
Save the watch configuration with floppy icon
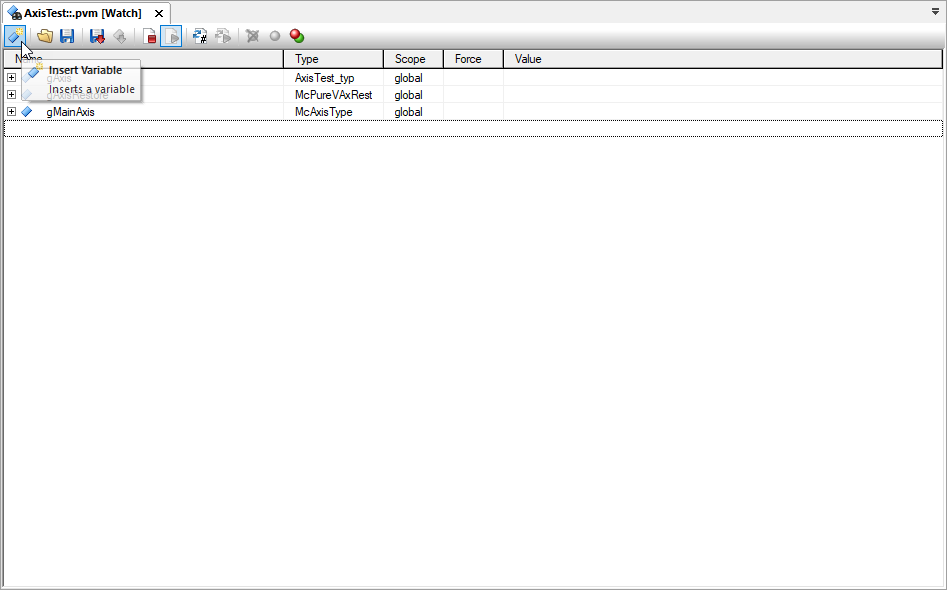pos(67,36)
